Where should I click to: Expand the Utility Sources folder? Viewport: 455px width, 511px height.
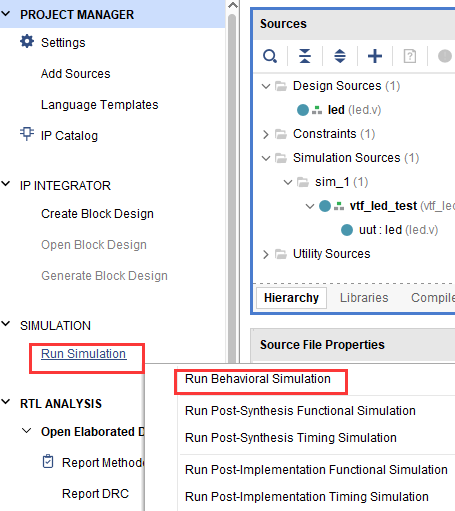point(266,254)
